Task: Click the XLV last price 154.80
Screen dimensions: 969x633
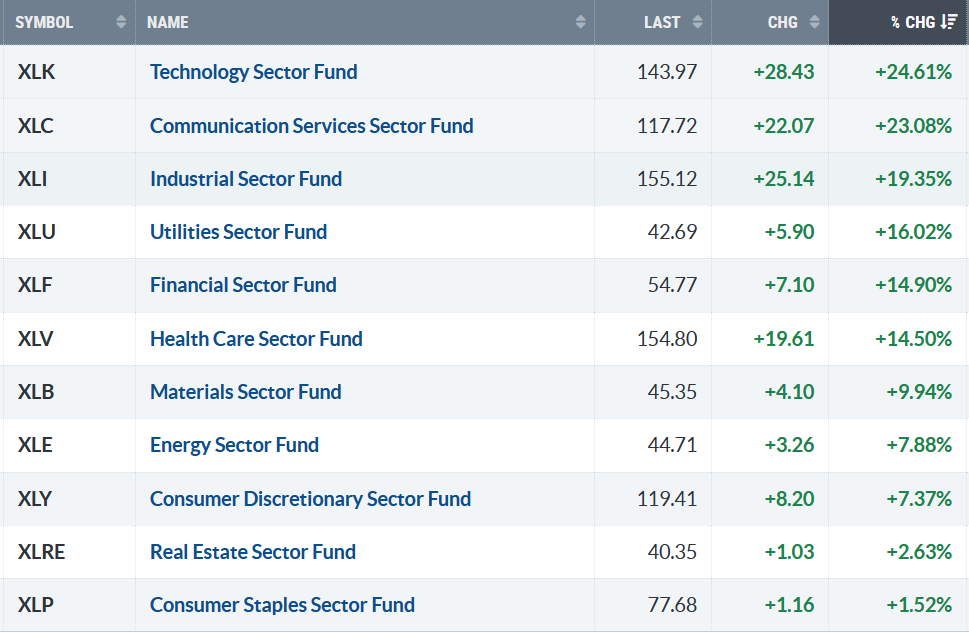Action: click(667, 339)
